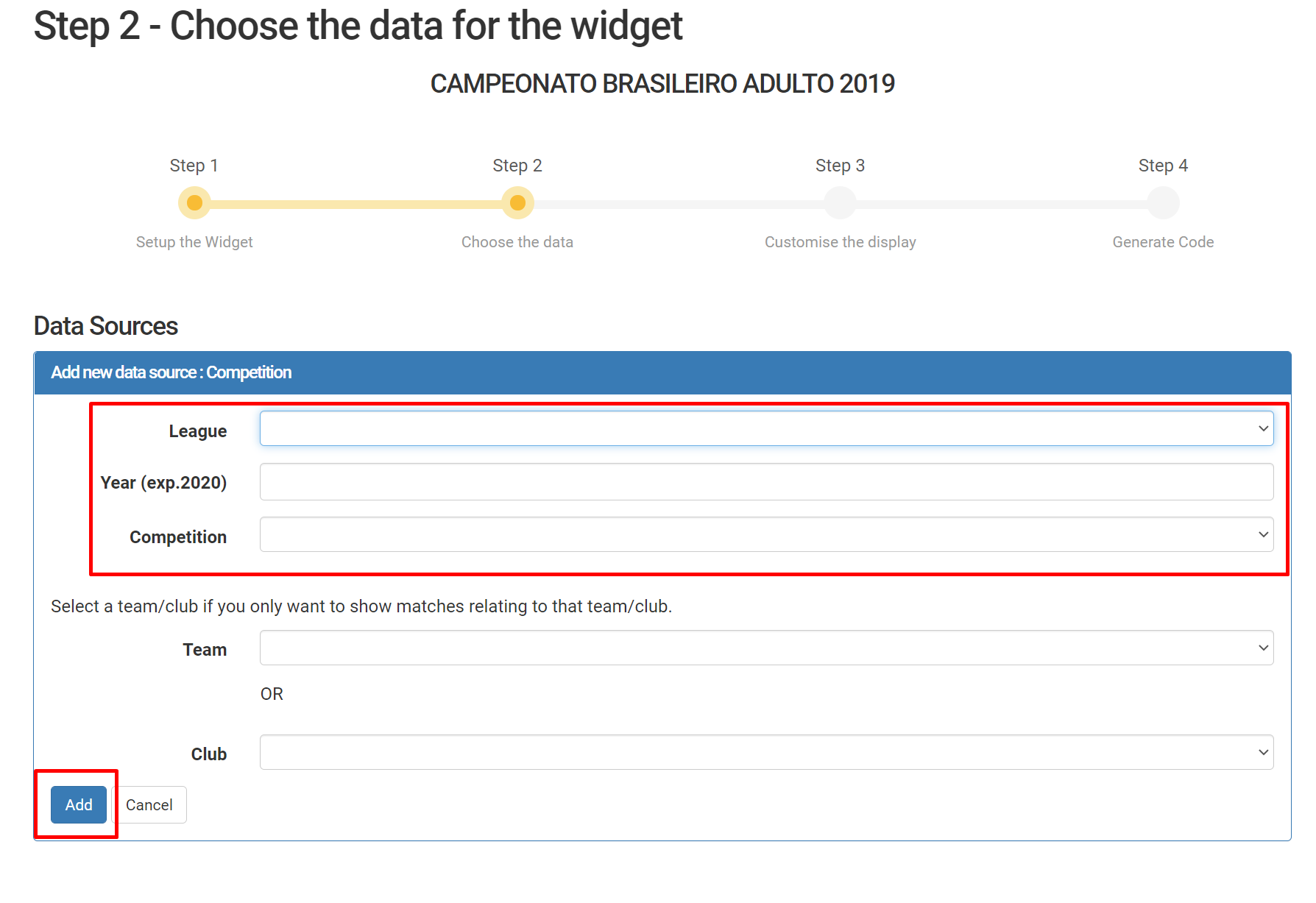Click the Step 4 progress circle

1163,202
